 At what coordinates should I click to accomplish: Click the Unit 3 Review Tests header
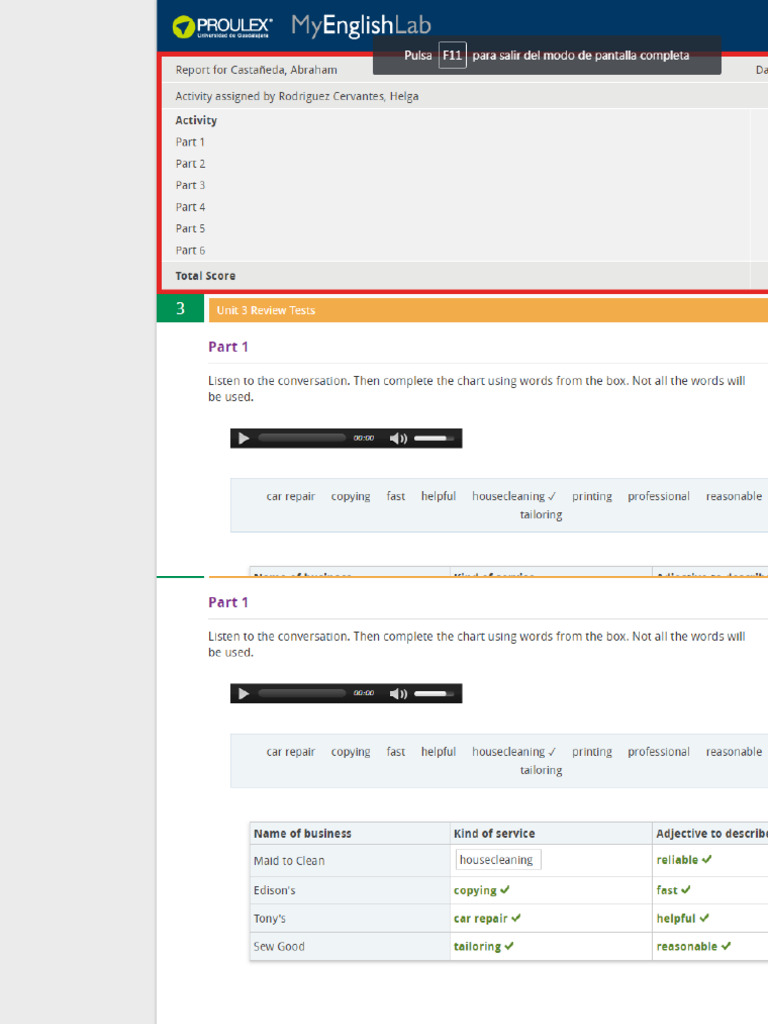[x=266, y=310]
